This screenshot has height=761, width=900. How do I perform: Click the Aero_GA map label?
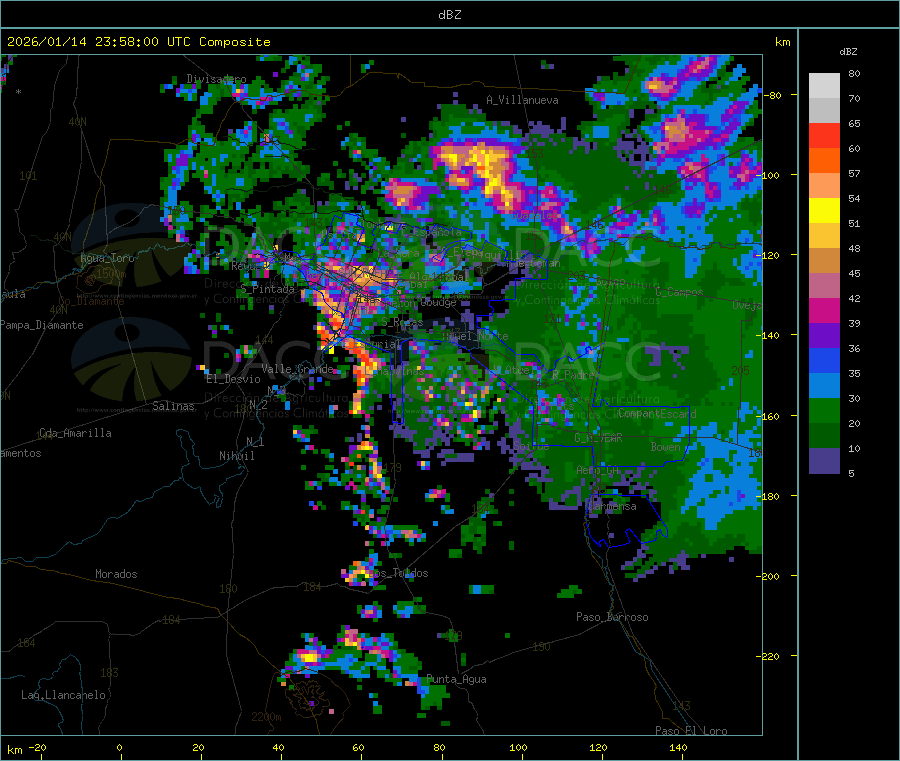[598, 470]
